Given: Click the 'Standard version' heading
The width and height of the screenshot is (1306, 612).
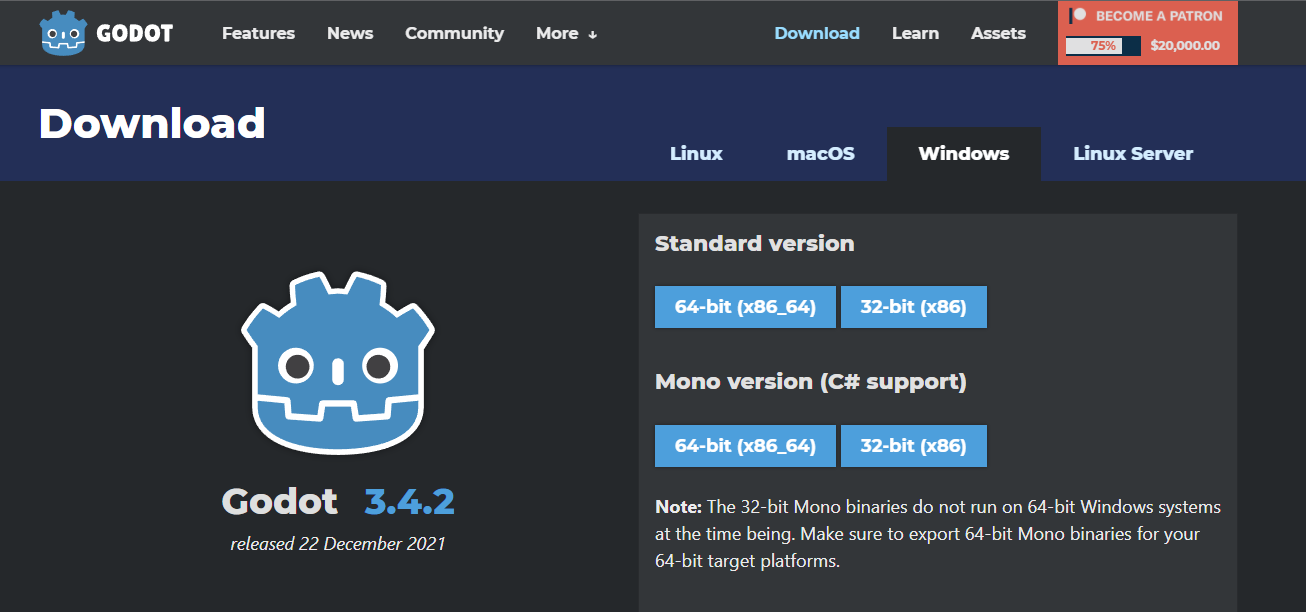Looking at the screenshot, I should (755, 243).
